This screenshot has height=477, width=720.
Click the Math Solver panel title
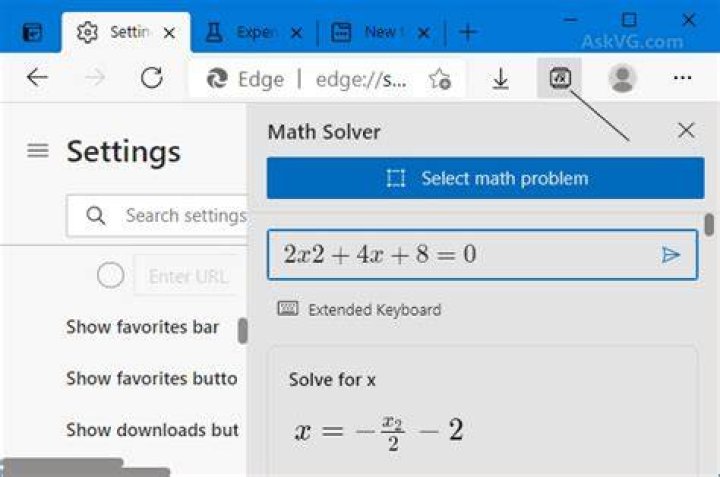324,132
